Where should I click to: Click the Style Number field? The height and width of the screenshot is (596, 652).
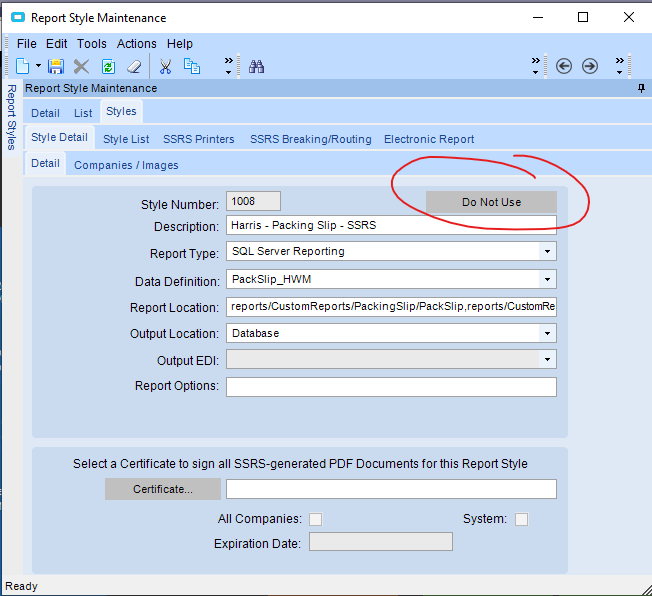click(253, 201)
